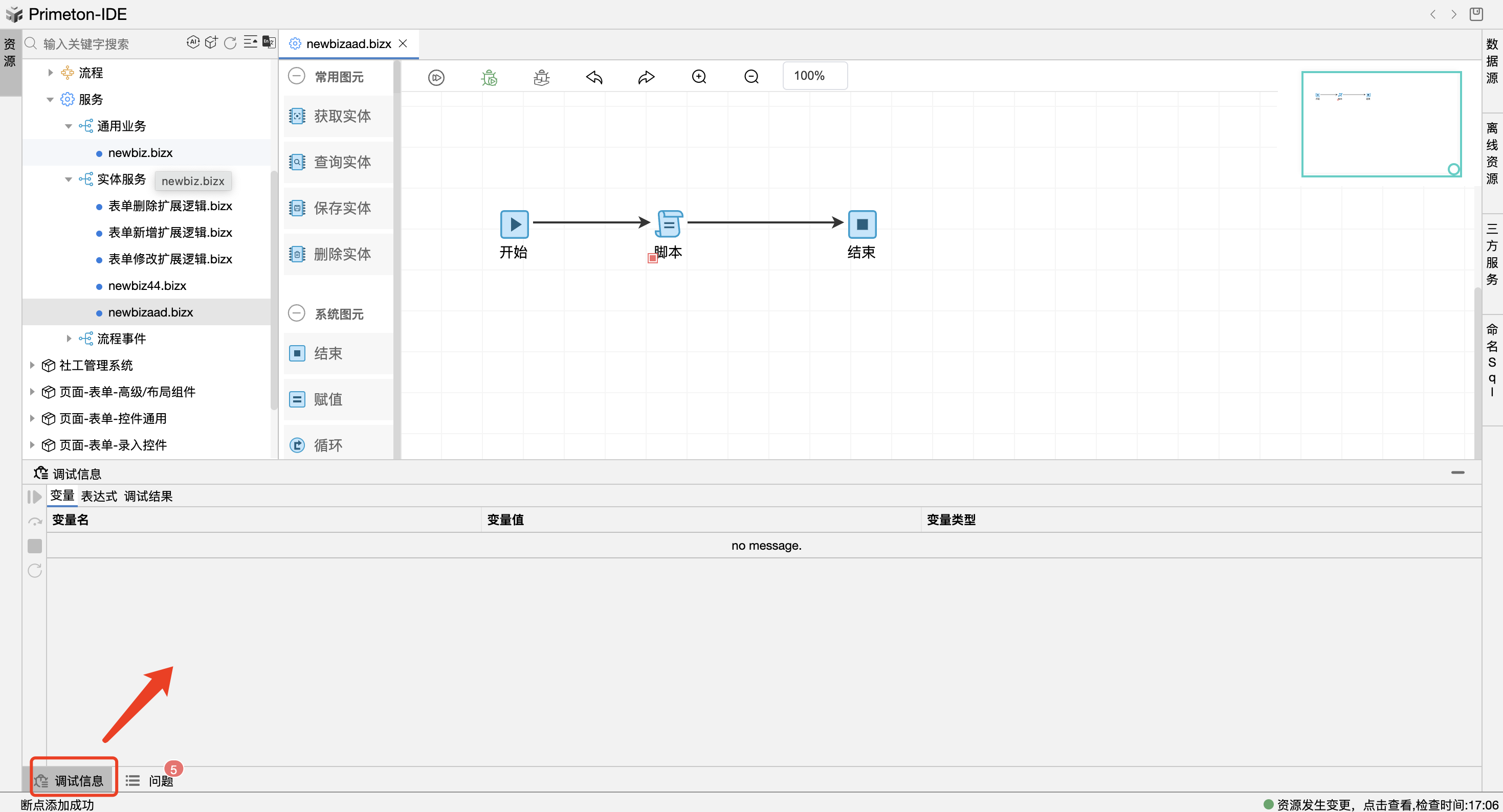Collapse the 常用图元 palette section
This screenshot has width=1503, height=812.
[x=297, y=76]
